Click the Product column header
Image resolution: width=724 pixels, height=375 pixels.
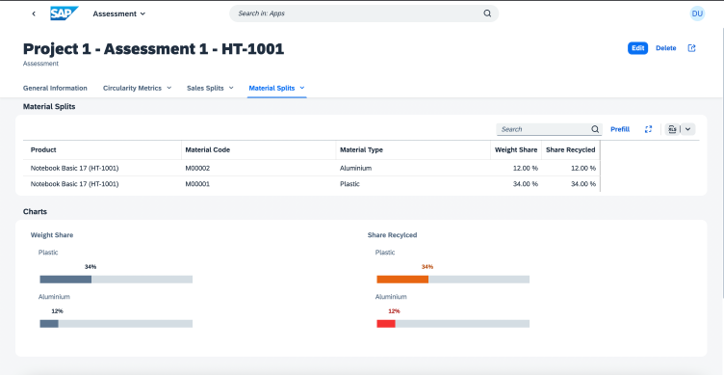pyautogui.click(x=102, y=150)
